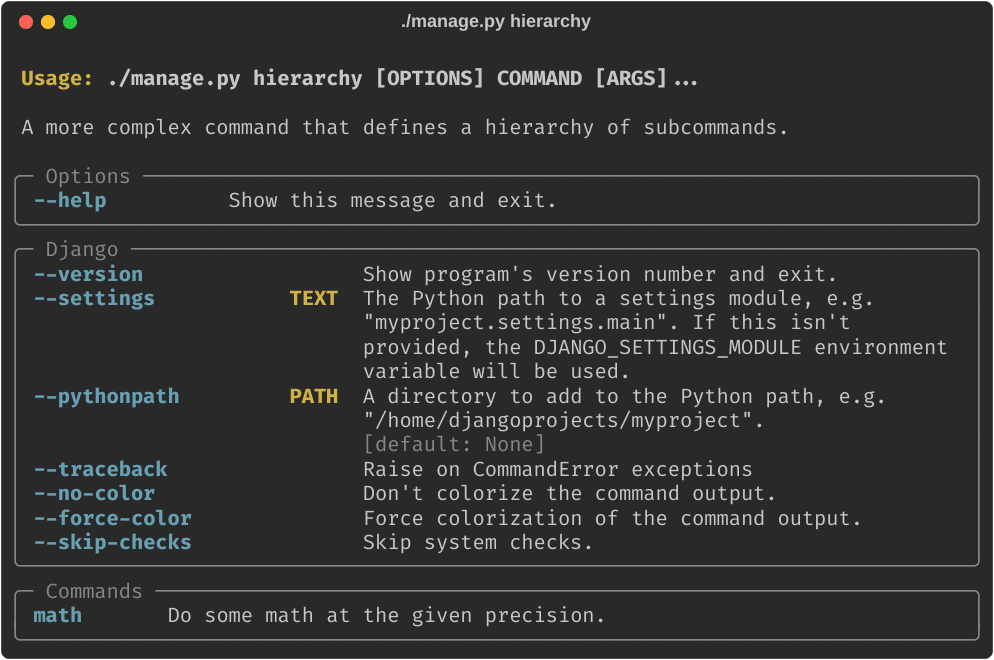Screen dimensions: 994x660
Task: Click the green maximize window button
Action: pos(70,22)
